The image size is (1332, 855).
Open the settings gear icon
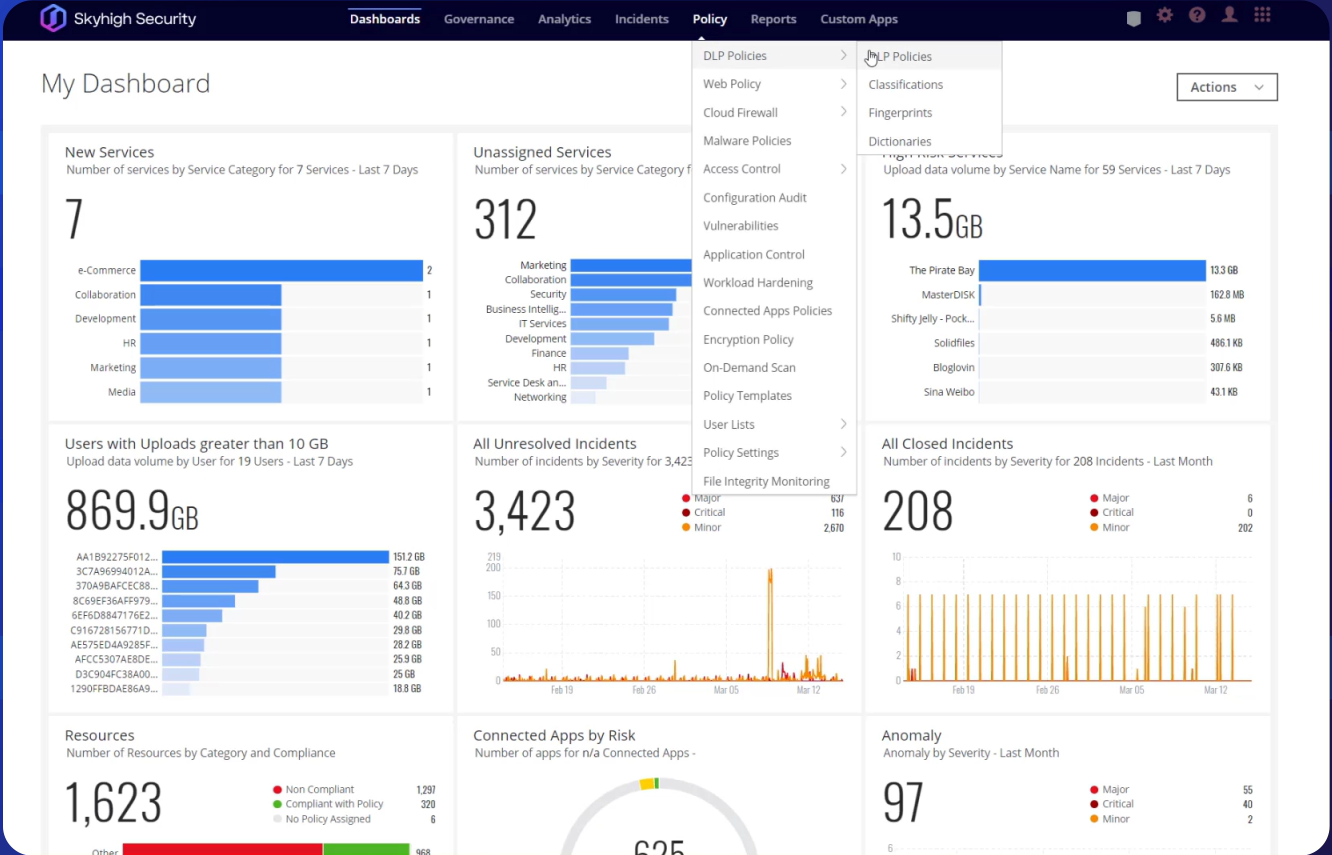tap(1164, 16)
